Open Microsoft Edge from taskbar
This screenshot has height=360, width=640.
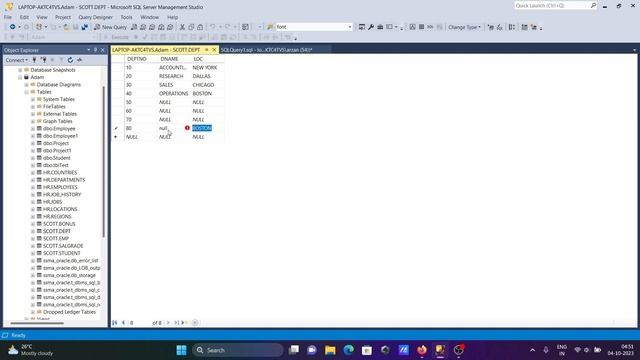(x=349, y=350)
